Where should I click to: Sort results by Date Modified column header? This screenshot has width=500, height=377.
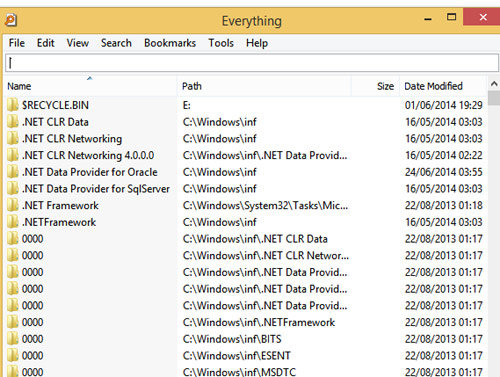pos(444,86)
